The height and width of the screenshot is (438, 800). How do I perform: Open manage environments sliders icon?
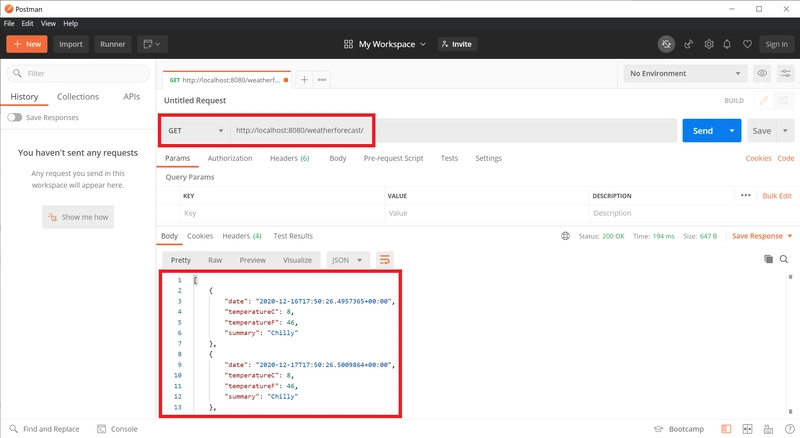785,74
